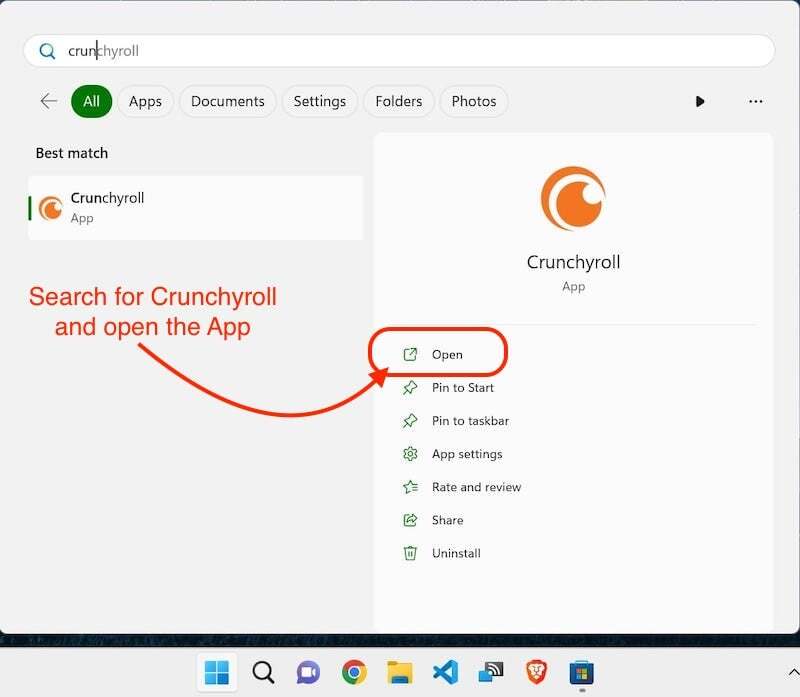Launch Google Chrome from the taskbar
Image resolution: width=800 pixels, height=697 pixels.
coord(354,673)
